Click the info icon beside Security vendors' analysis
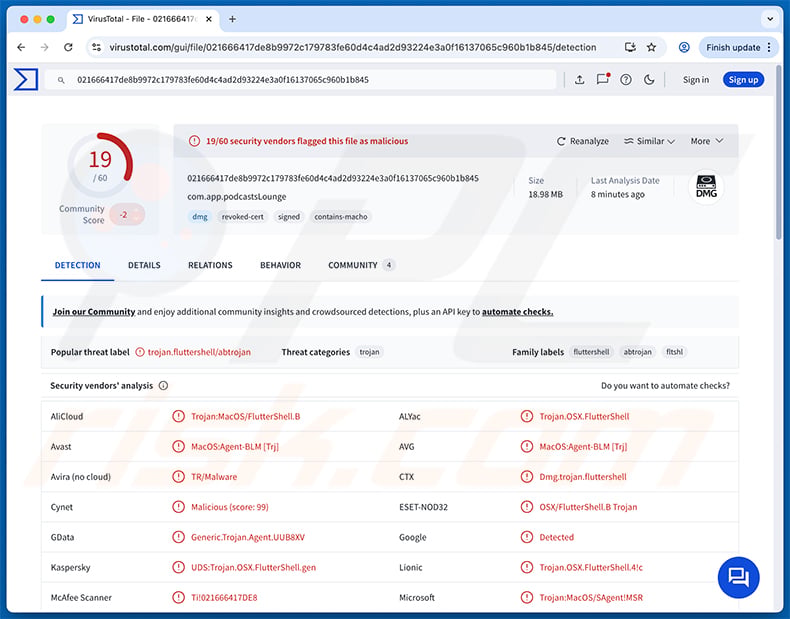 point(163,385)
